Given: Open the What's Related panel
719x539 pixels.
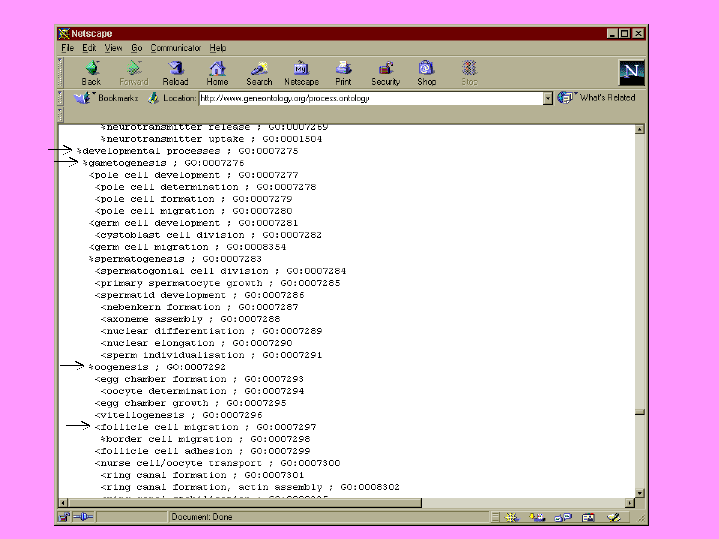Looking at the screenshot, I should [x=598, y=98].
